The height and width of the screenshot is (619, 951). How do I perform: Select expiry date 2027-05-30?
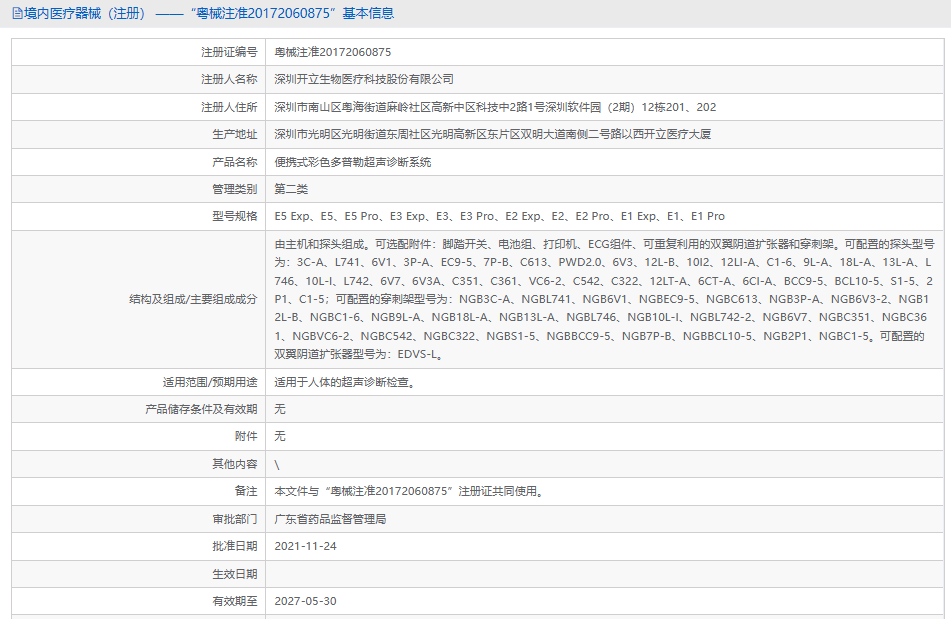305,601
